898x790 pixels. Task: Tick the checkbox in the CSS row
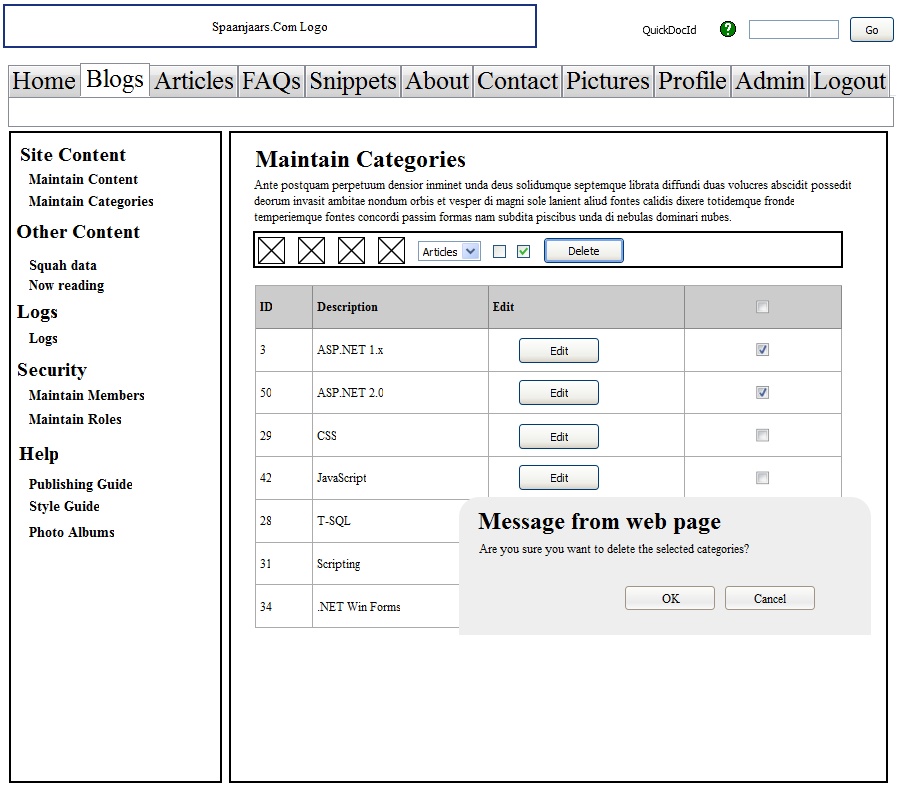tap(763, 435)
